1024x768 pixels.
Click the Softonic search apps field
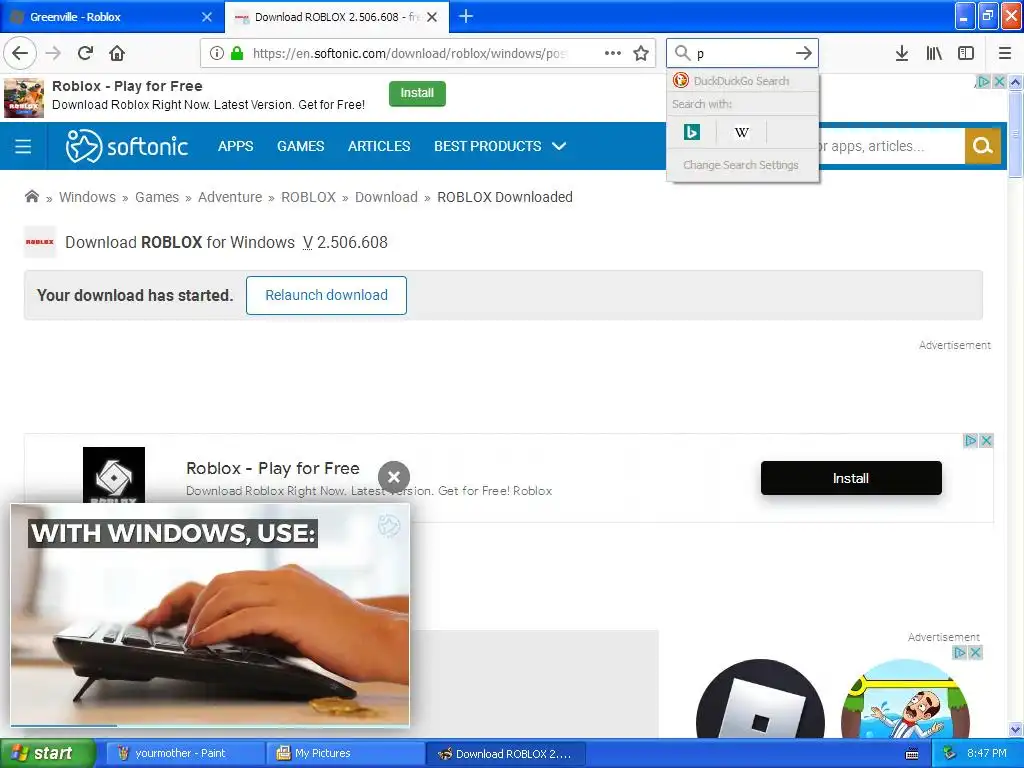891,146
